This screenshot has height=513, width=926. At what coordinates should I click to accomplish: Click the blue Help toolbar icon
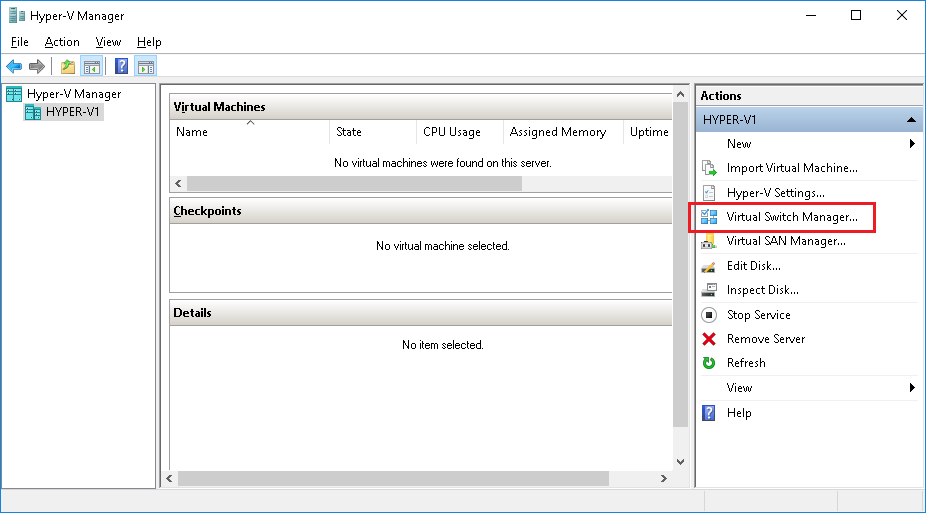click(x=121, y=67)
